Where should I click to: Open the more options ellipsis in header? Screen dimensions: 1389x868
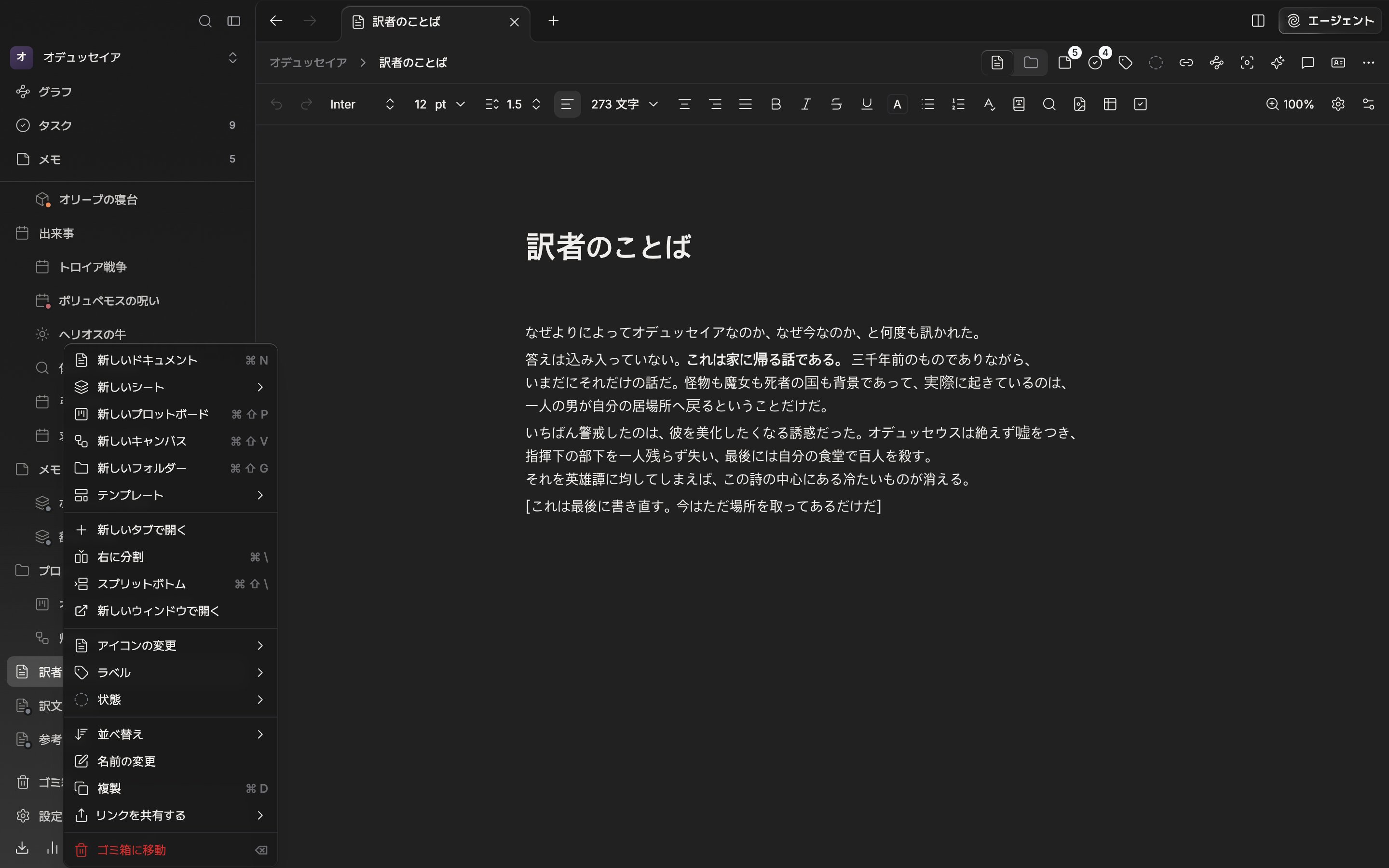coord(1368,63)
